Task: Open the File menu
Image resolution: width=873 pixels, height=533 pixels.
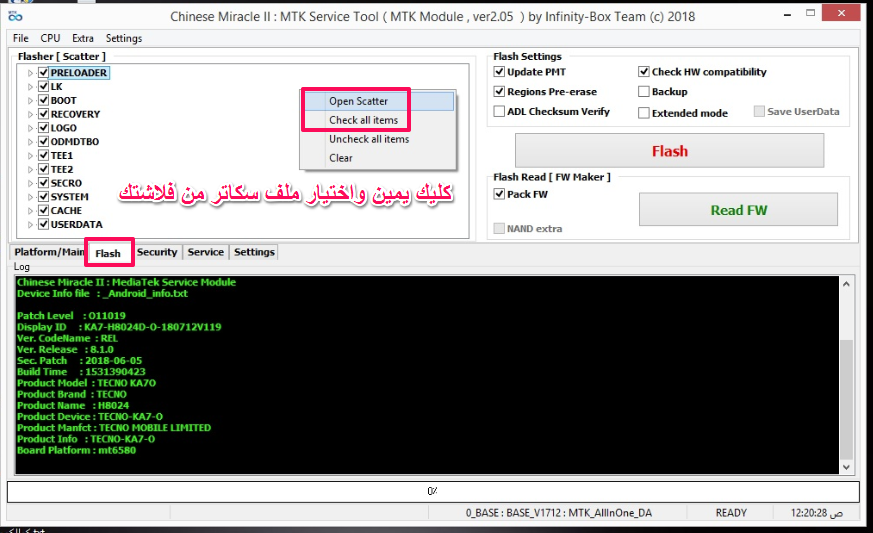Action: tap(21, 38)
